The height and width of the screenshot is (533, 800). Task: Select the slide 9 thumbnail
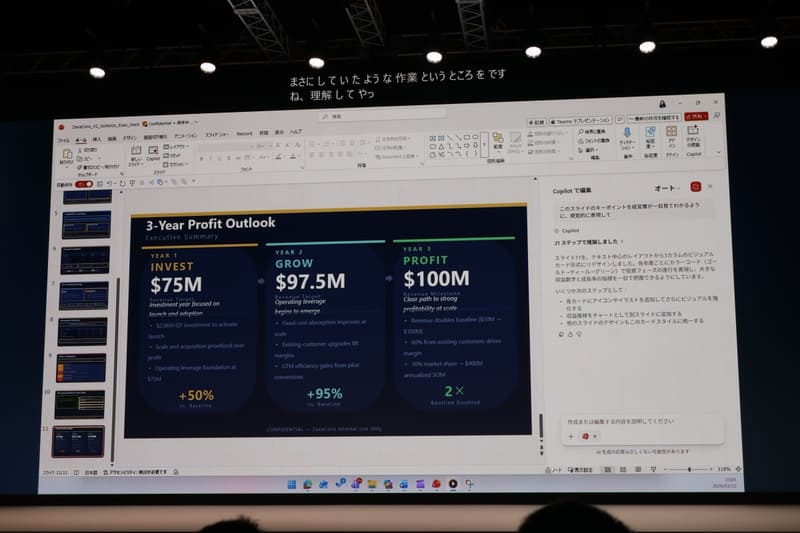81,368
